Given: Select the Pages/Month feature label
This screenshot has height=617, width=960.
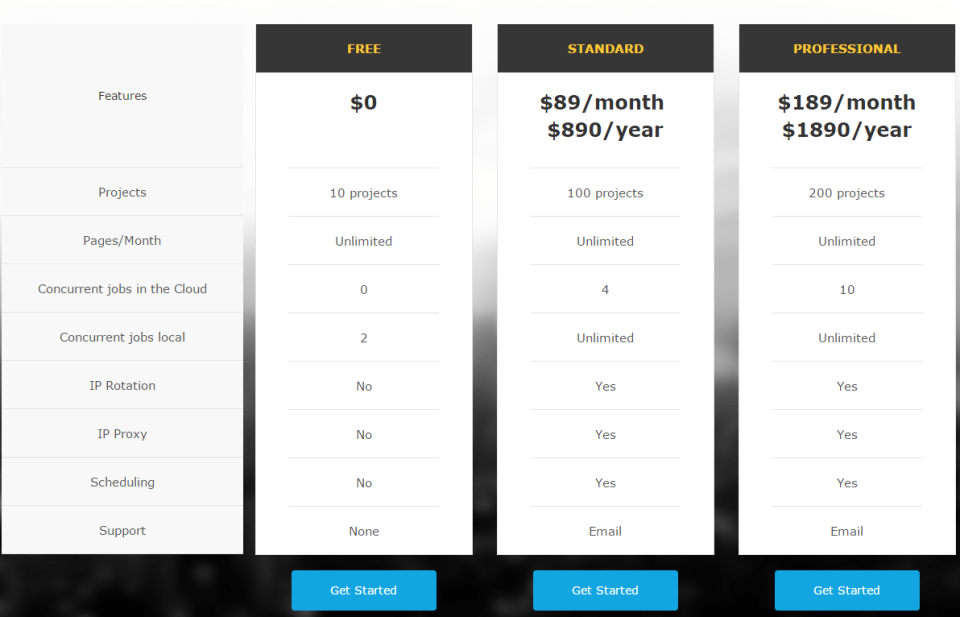Looking at the screenshot, I should tap(122, 240).
